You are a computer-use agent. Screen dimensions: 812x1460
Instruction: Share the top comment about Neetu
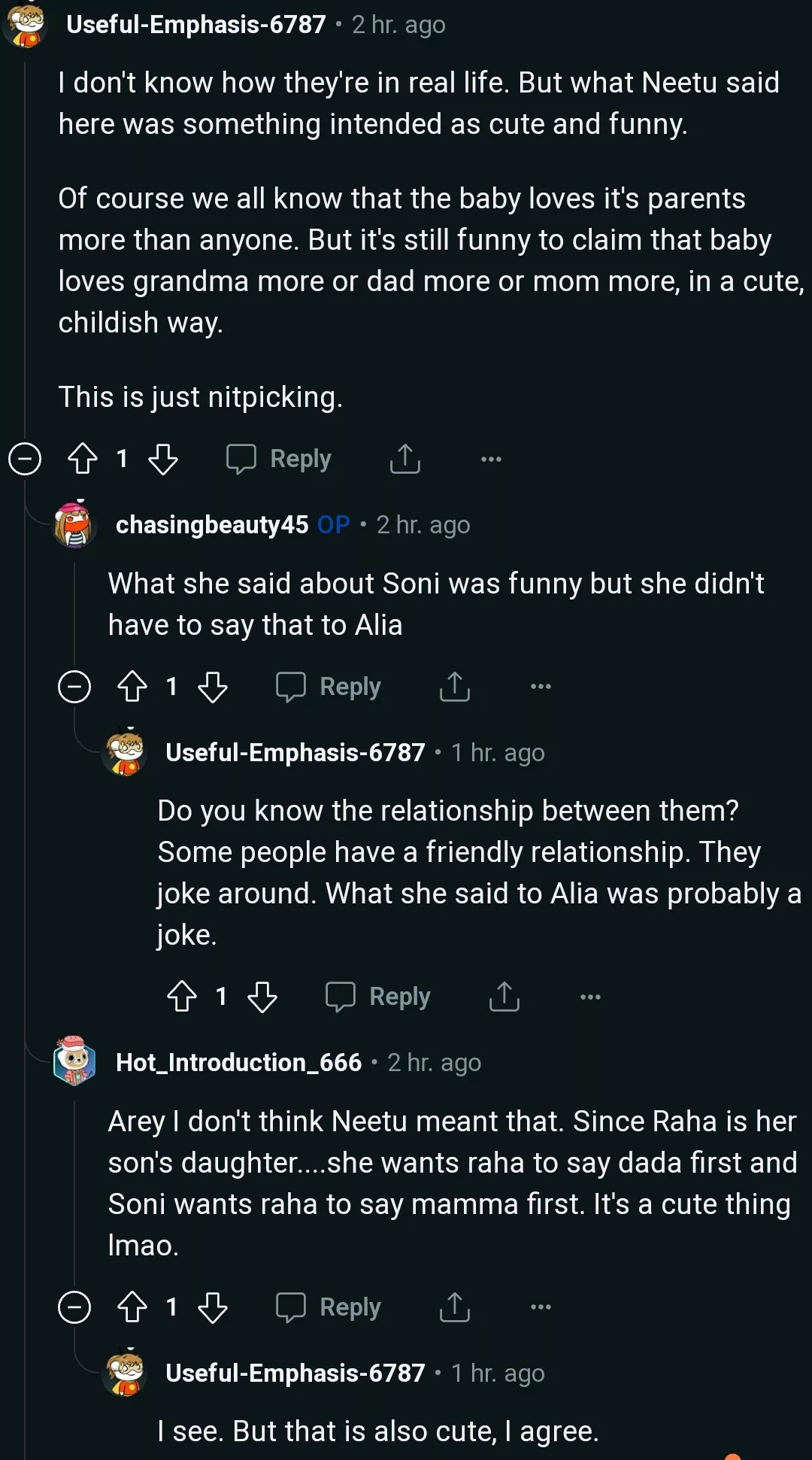405,459
